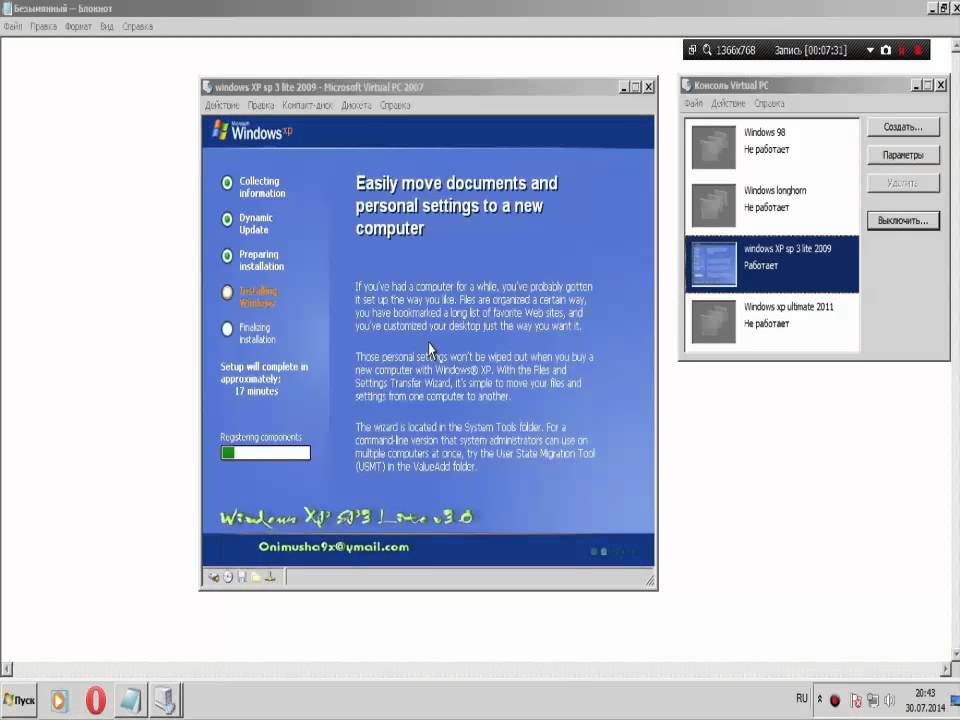The image size is (960, 720).
Task: Click the network adapter status icon in Virtual PC
Action: tap(270, 577)
